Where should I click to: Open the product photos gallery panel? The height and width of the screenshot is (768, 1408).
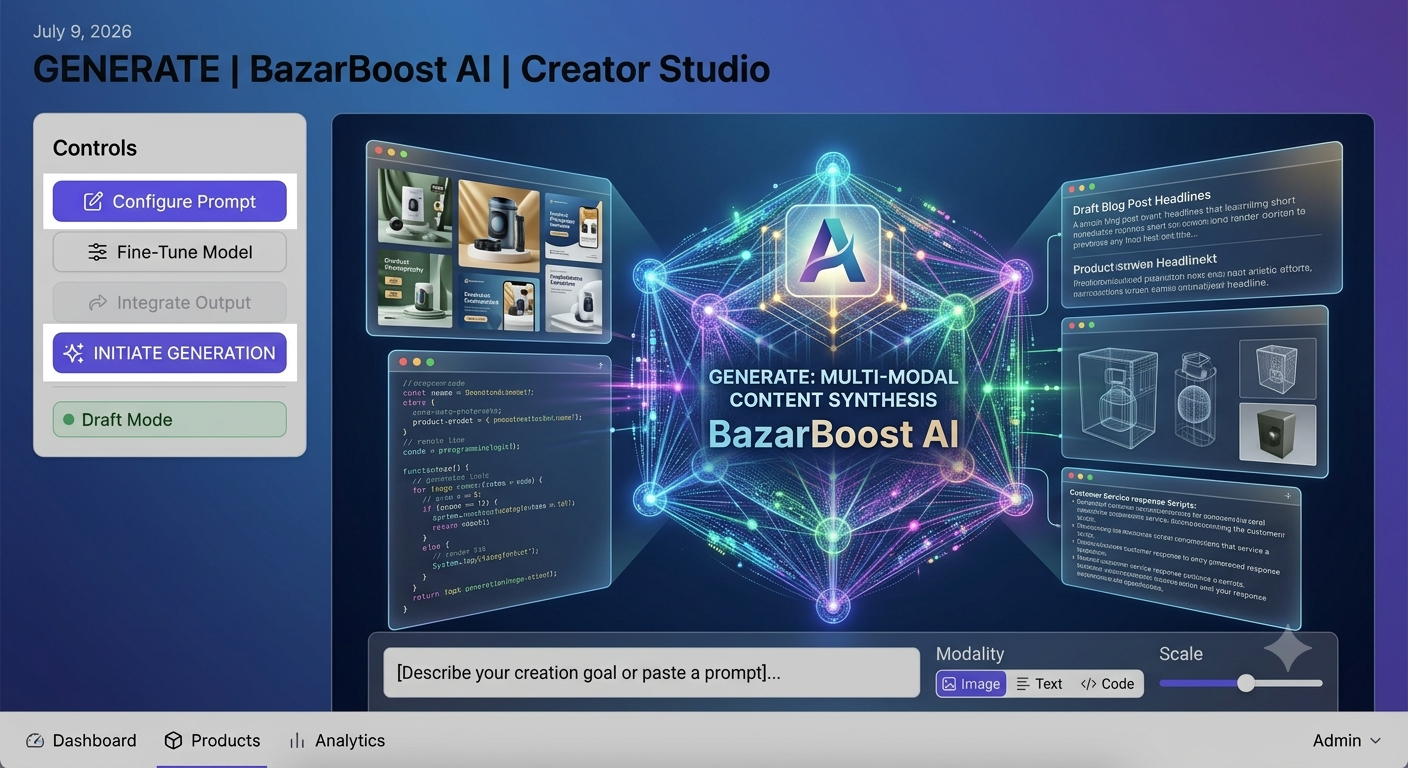(488, 240)
